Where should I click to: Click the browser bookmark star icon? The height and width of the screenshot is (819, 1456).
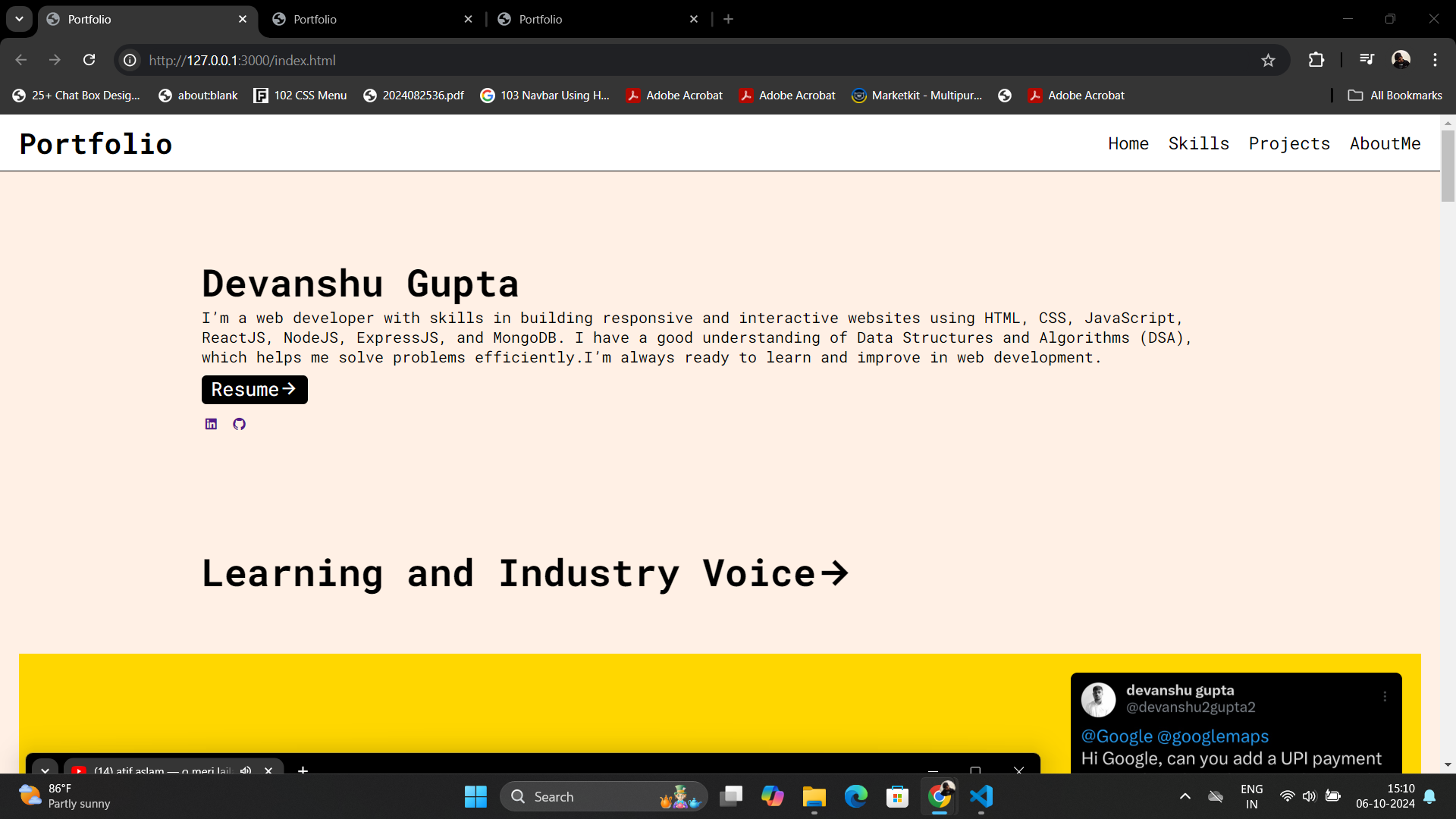tap(1268, 60)
